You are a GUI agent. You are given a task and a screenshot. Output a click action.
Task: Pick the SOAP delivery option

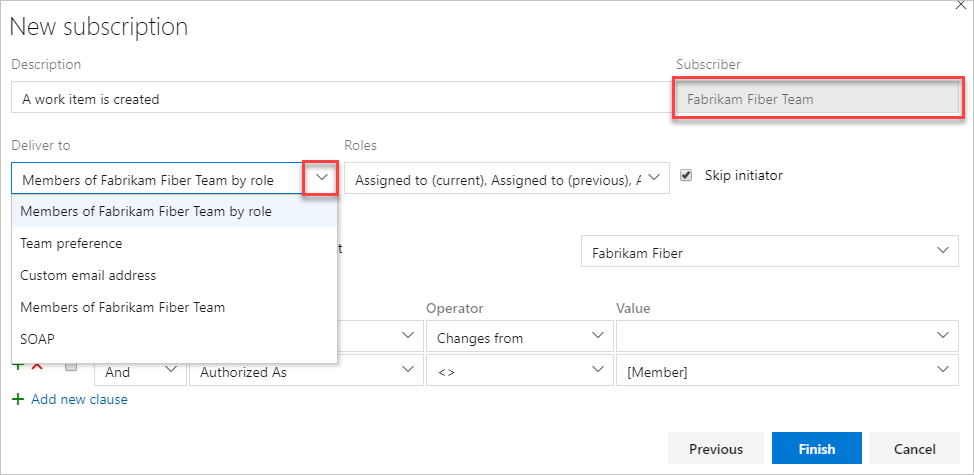click(37, 339)
